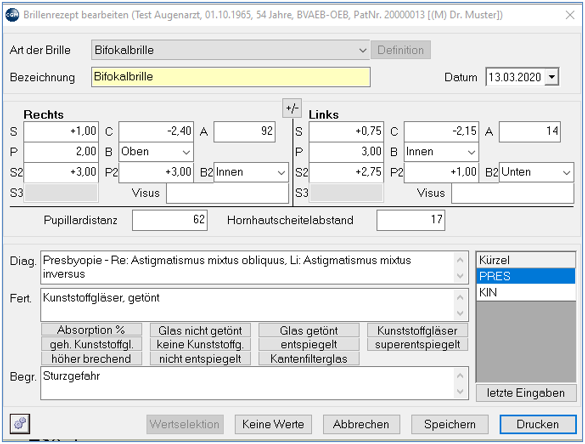Save prescription with Speichern
The image size is (585, 444).
tap(450, 424)
